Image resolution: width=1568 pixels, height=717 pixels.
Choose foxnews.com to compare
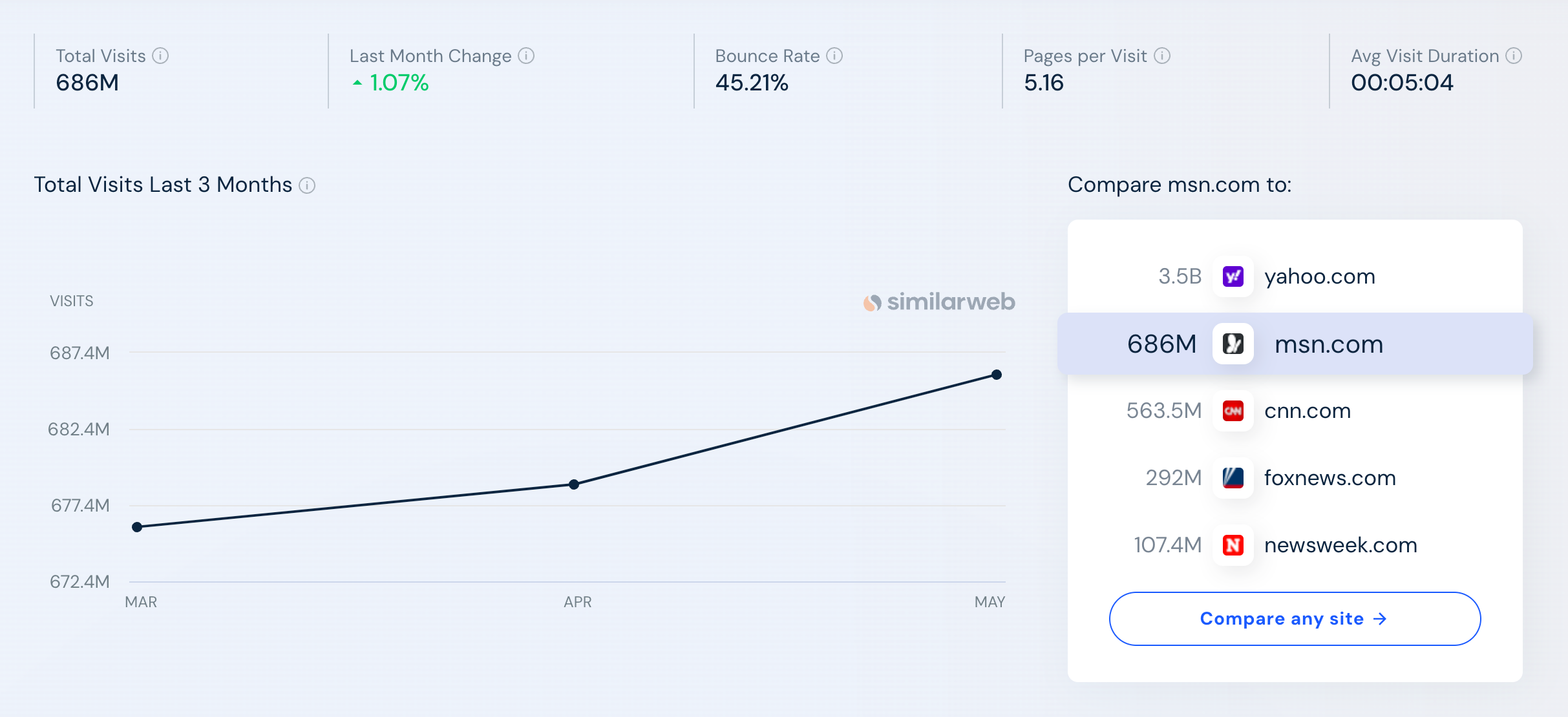coord(1330,478)
